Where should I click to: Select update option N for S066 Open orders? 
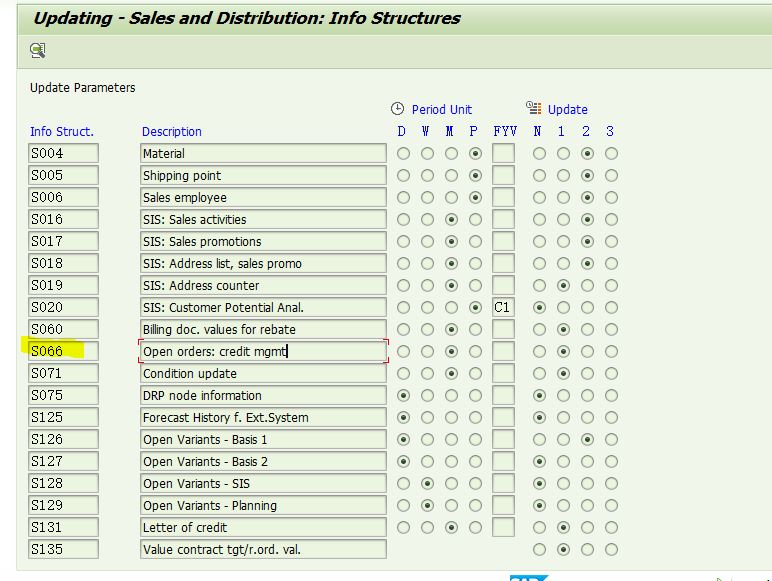click(x=539, y=352)
